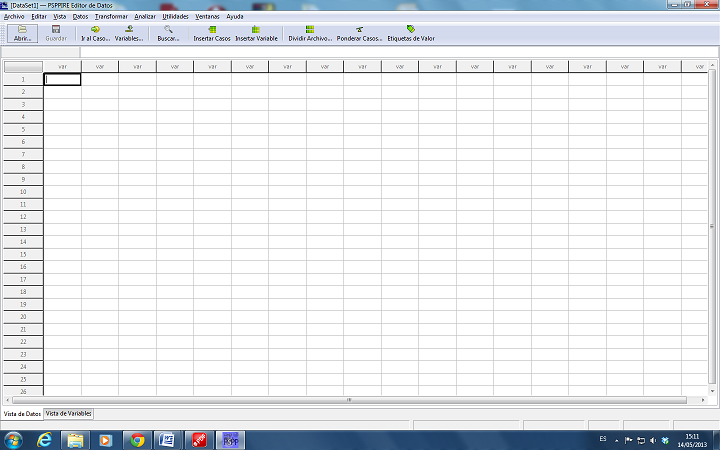Open Google Chrome from taskbar
This screenshot has width=720, height=450.
pos(137,440)
